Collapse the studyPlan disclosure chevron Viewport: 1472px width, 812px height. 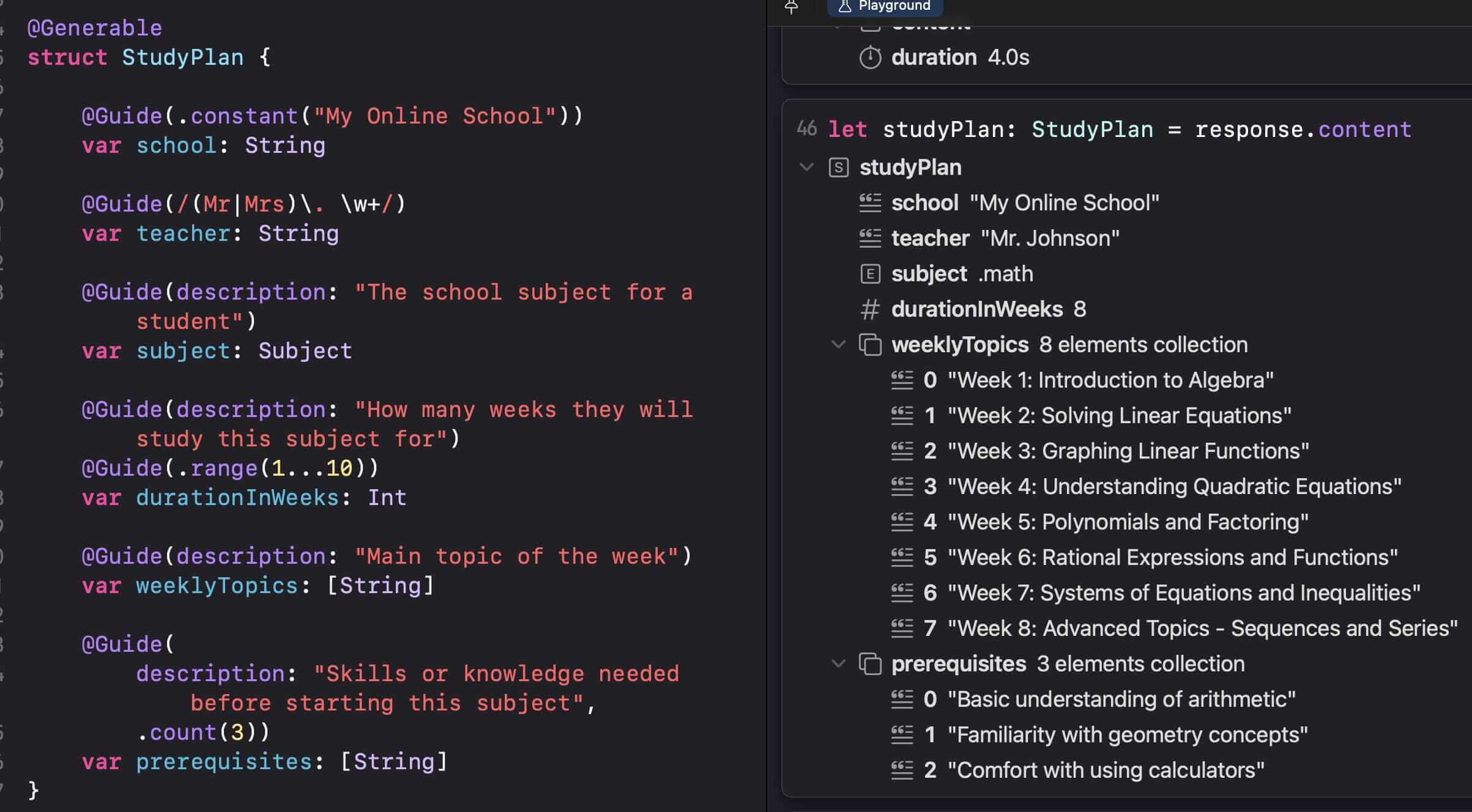click(x=806, y=167)
